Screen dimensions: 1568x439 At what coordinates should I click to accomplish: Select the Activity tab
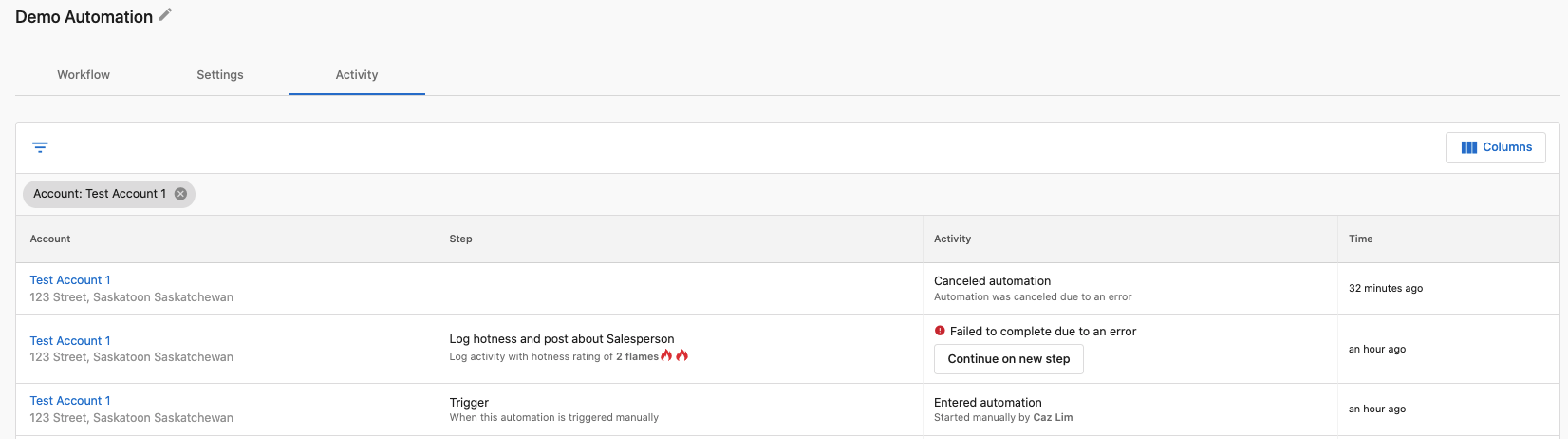[357, 74]
